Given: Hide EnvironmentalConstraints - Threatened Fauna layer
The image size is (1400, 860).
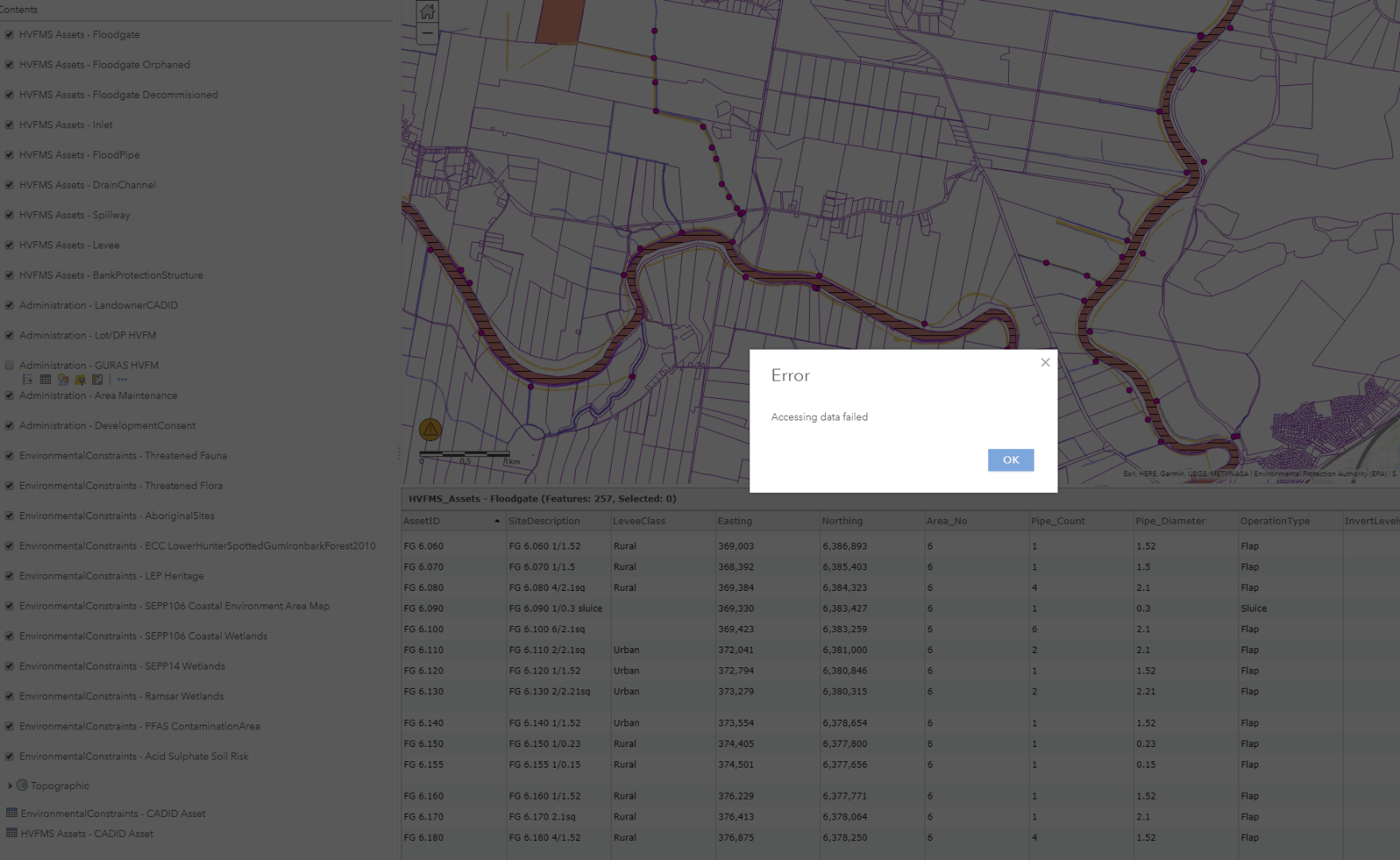Looking at the screenshot, I should tap(10, 455).
